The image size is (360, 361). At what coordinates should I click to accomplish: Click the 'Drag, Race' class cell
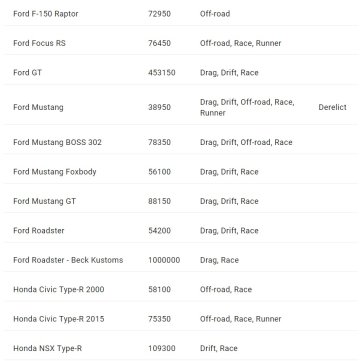pos(219,260)
